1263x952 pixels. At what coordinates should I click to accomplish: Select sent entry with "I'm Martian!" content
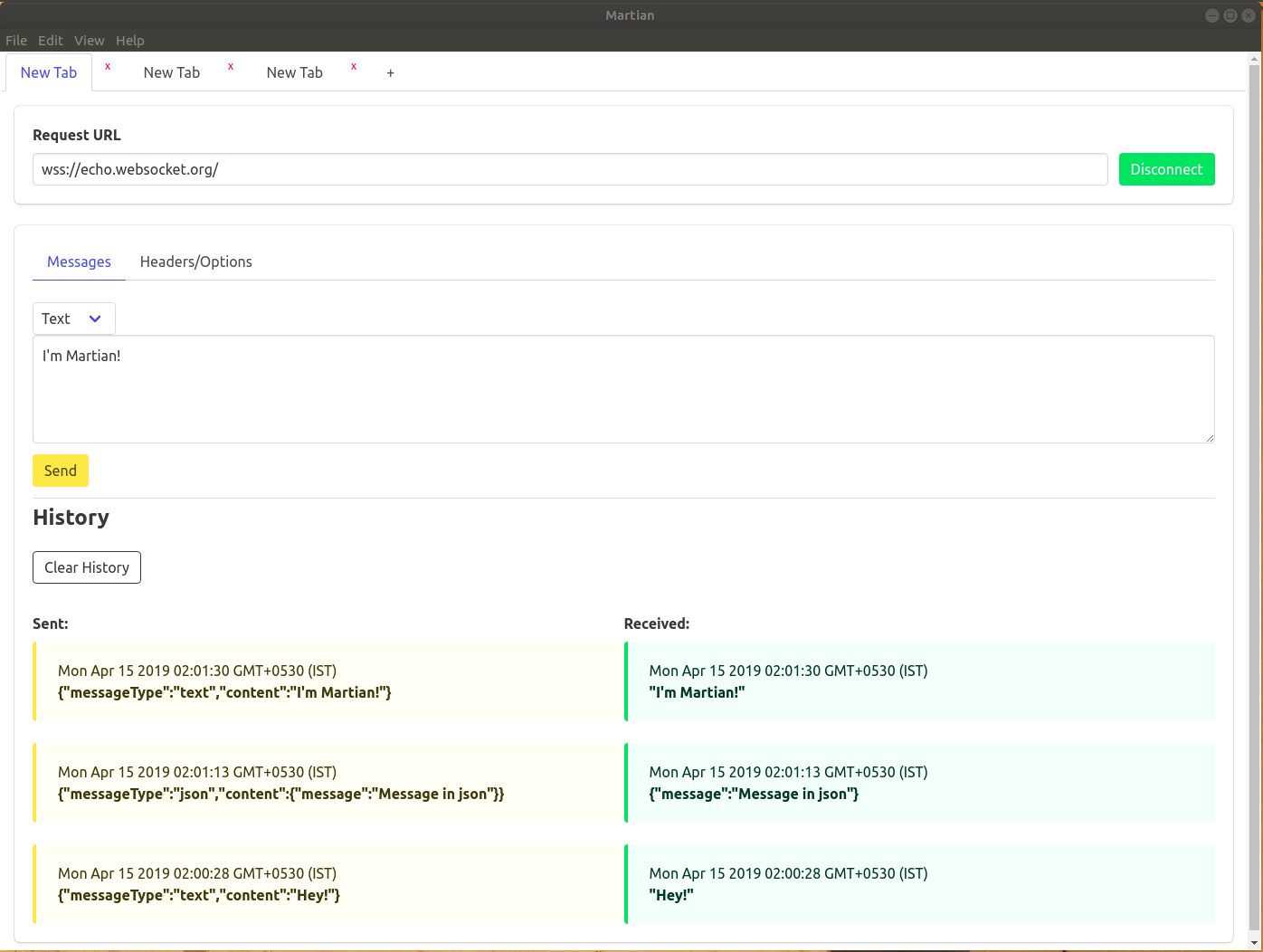click(328, 681)
